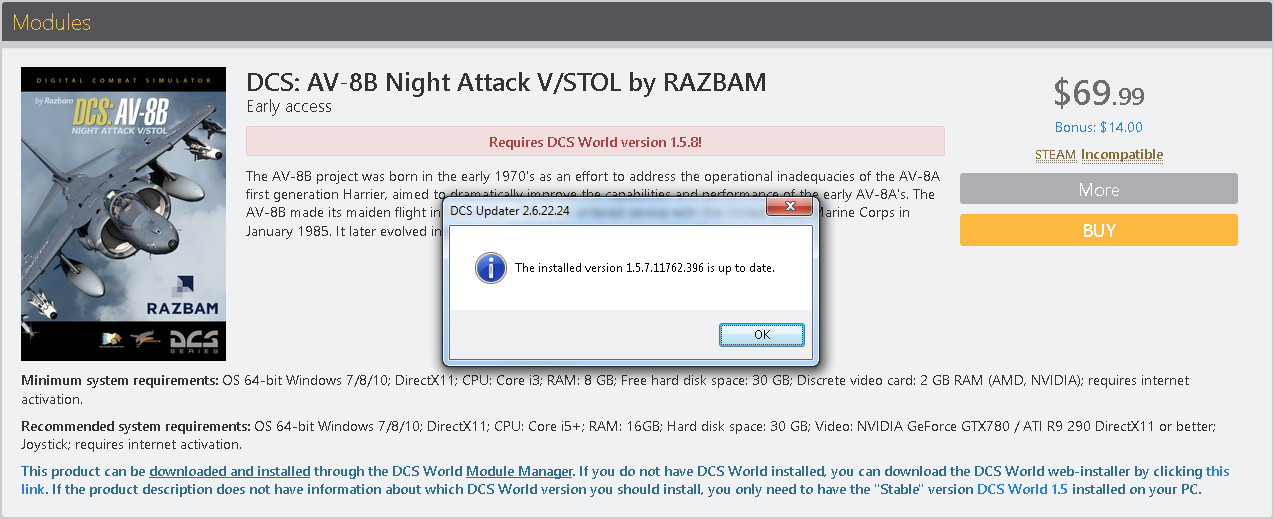This screenshot has width=1274, height=519.
Task: Click the installed version message text
Action: [x=644, y=268]
